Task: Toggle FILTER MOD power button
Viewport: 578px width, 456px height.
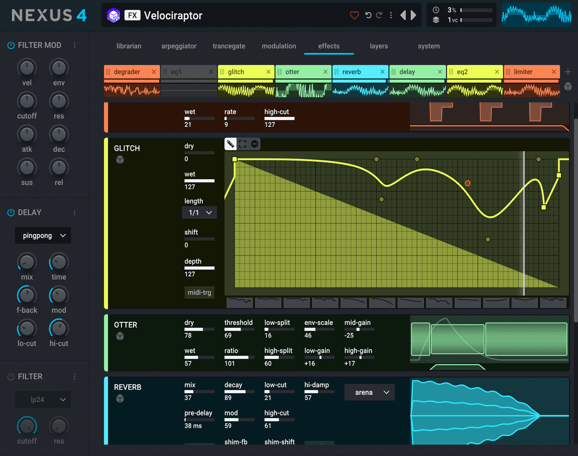Action: tap(11, 45)
